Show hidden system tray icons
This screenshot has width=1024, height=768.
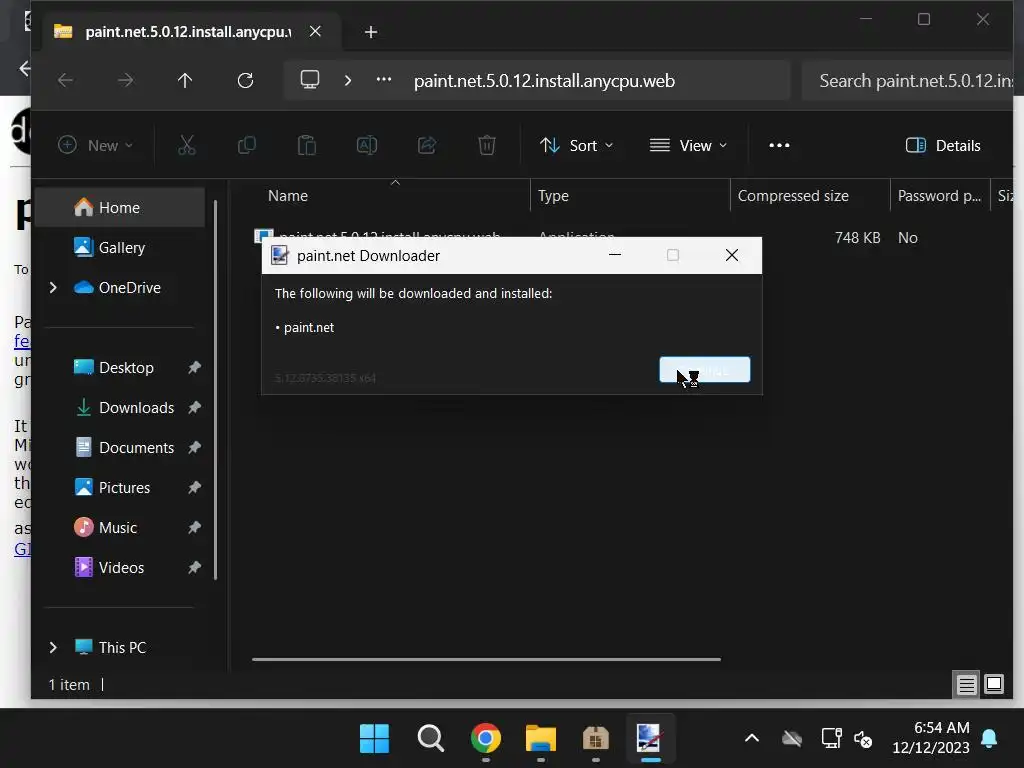point(752,739)
